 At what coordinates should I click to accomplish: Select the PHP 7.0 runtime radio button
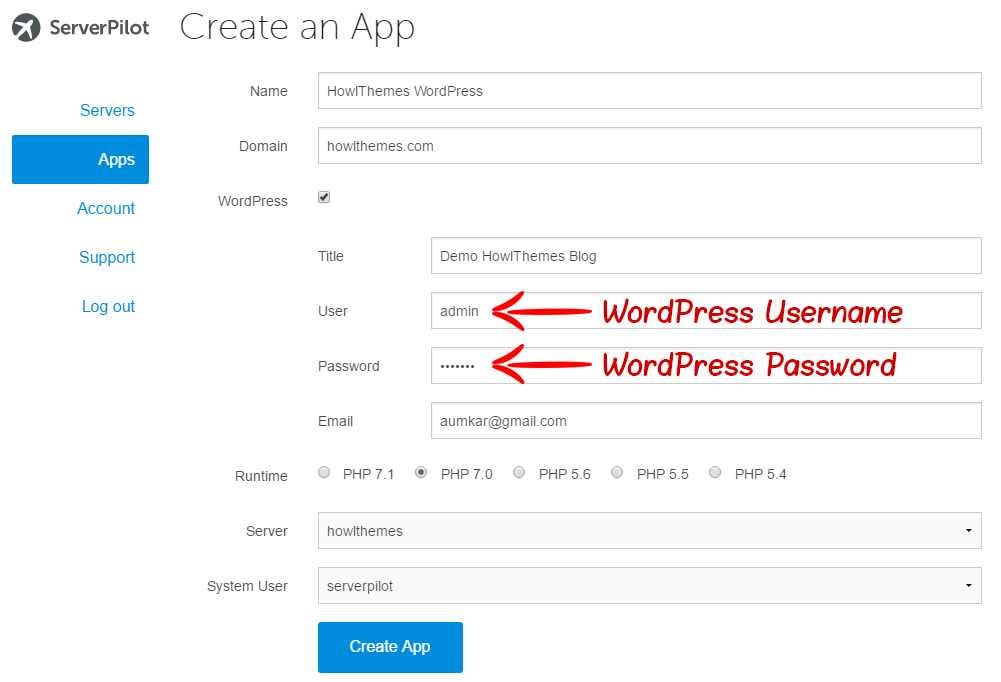pyautogui.click(x=421, y=473)
